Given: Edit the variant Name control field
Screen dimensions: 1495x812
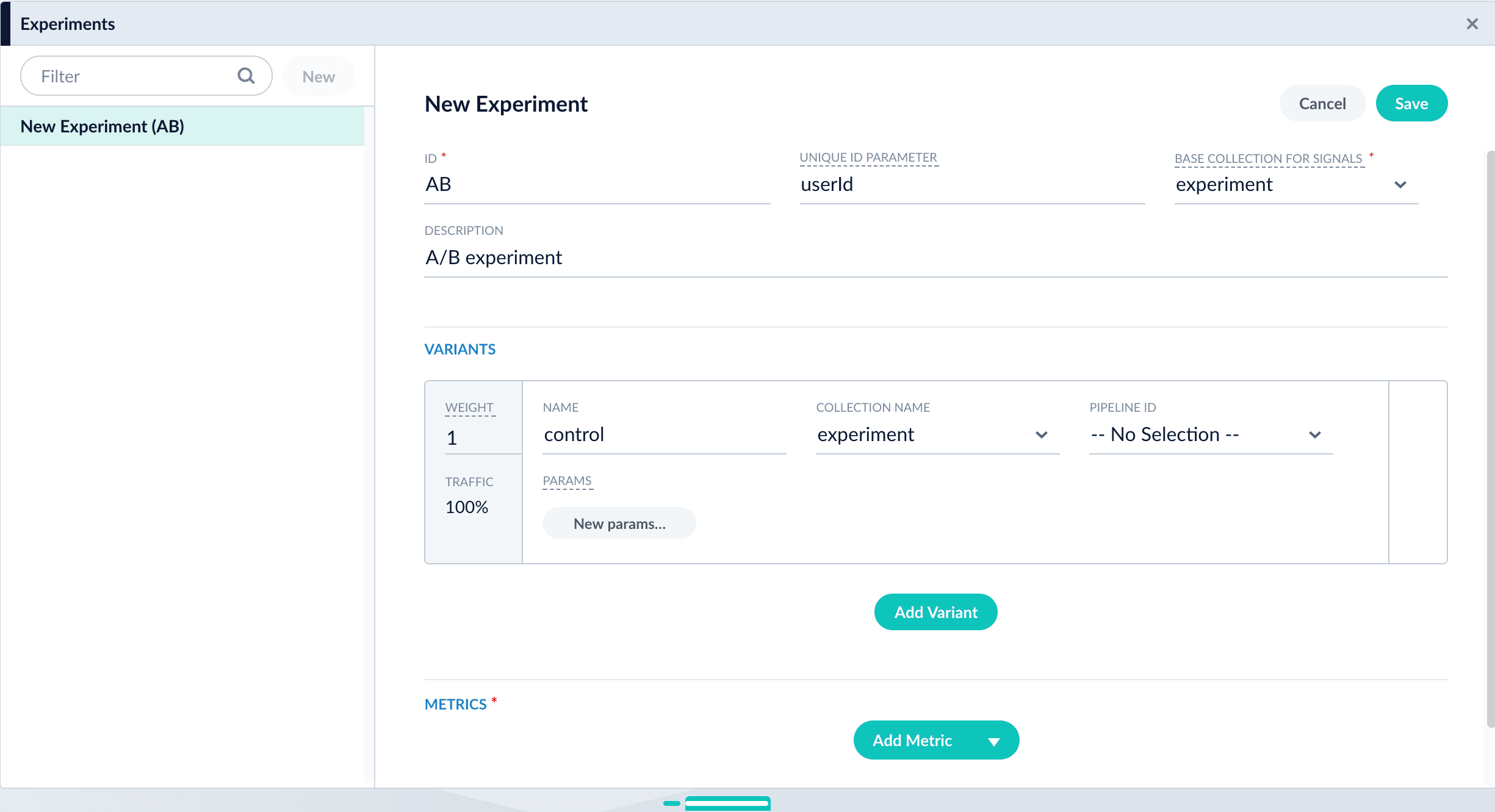Looking at the screenshot, I should (663, 435).
